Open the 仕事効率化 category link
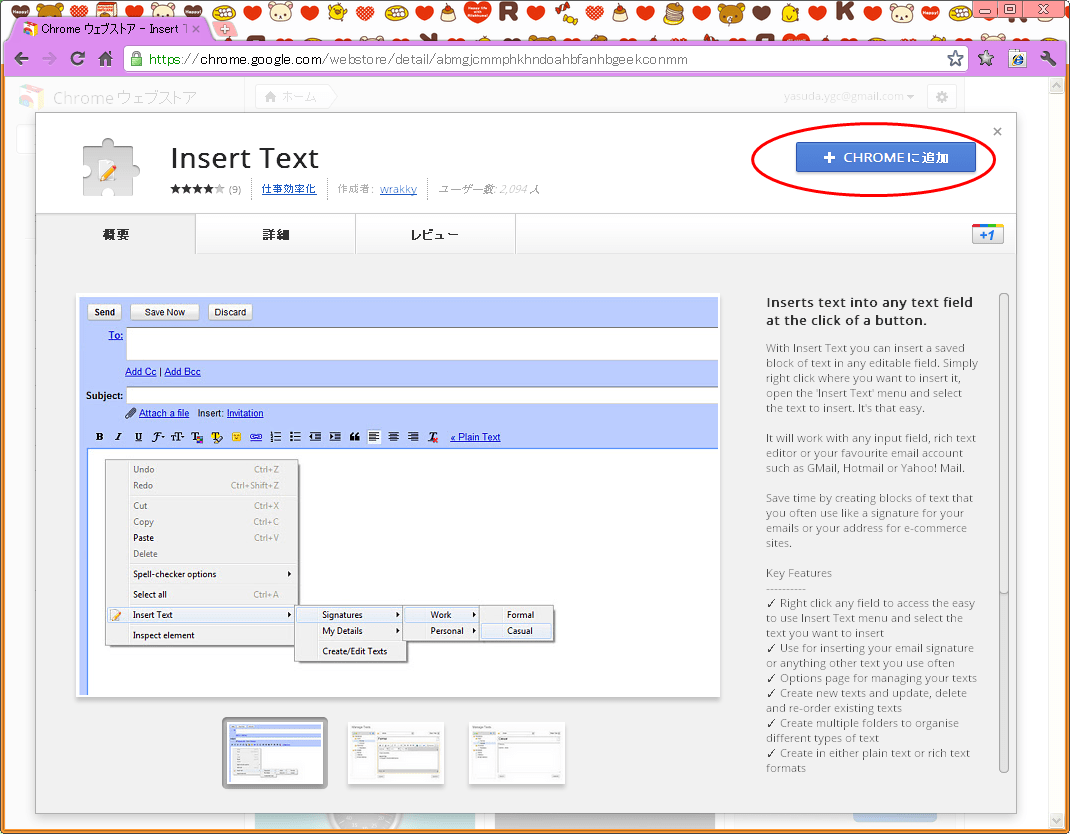This screenshot has height=834, width=1070. click(288, 188)
